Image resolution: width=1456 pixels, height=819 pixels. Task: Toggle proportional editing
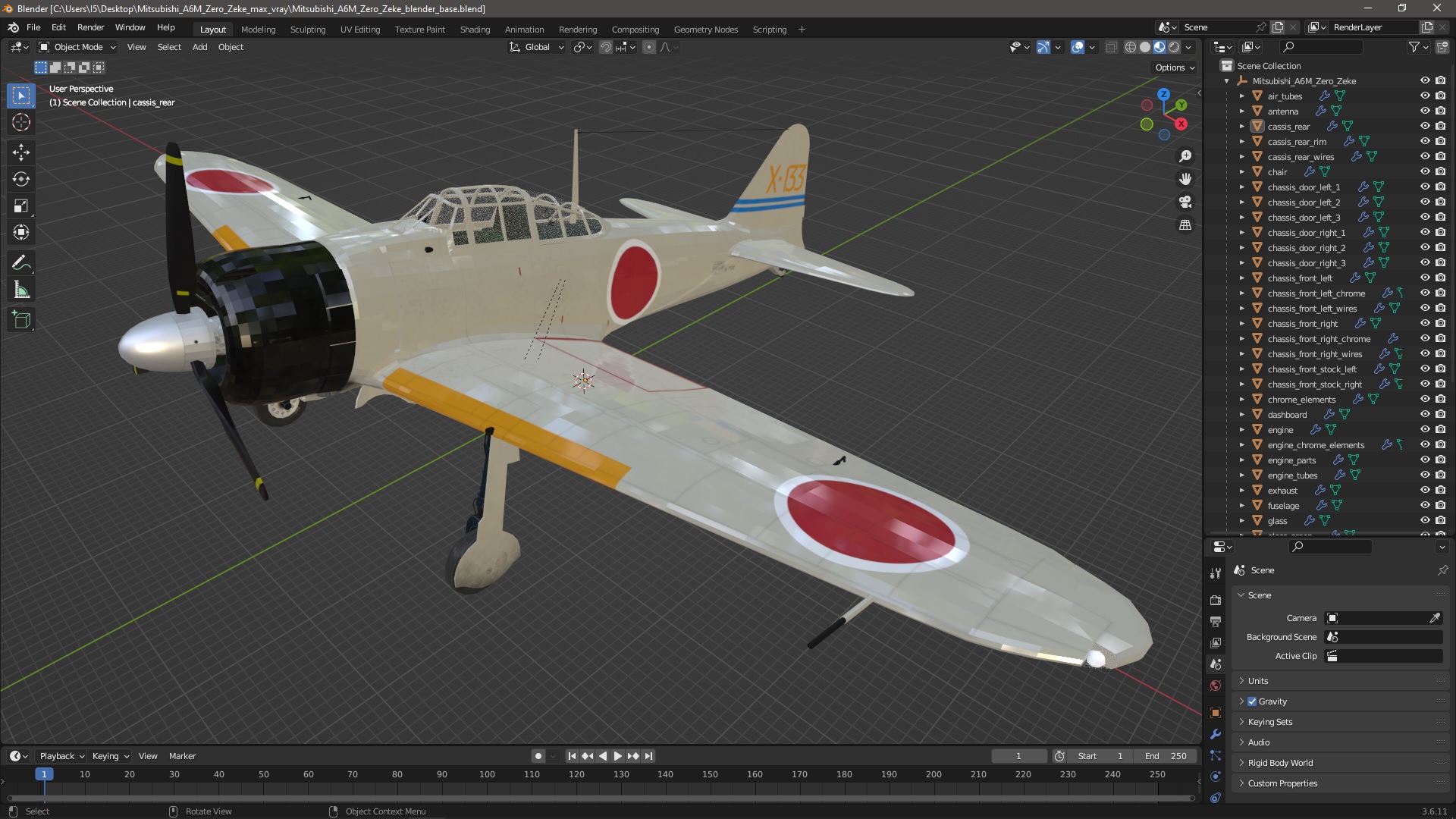pyautogui.click(x=649, y=47)
